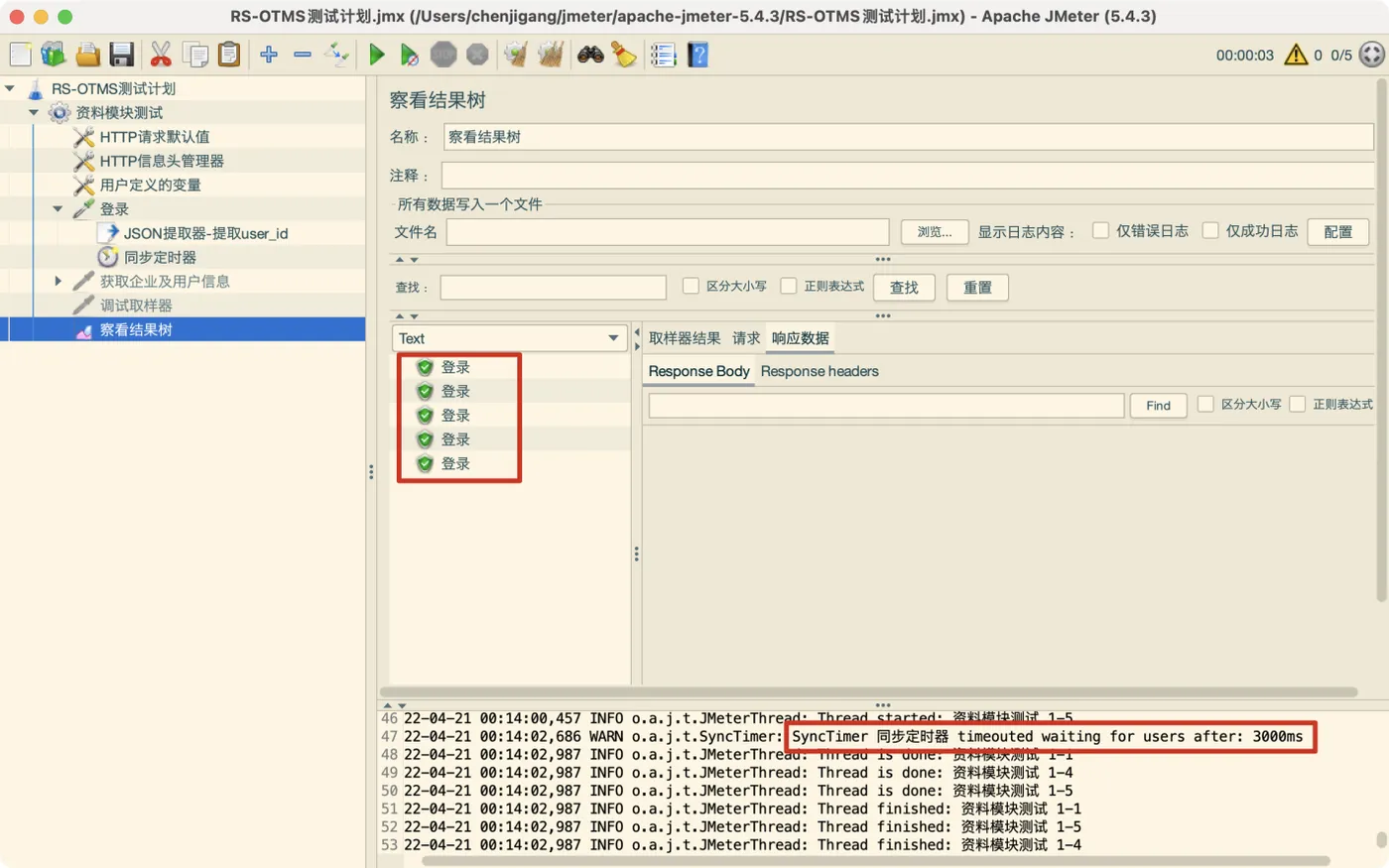Select the Response Body tab
The width and height of the screenshot is (1389, 868).
698,371
